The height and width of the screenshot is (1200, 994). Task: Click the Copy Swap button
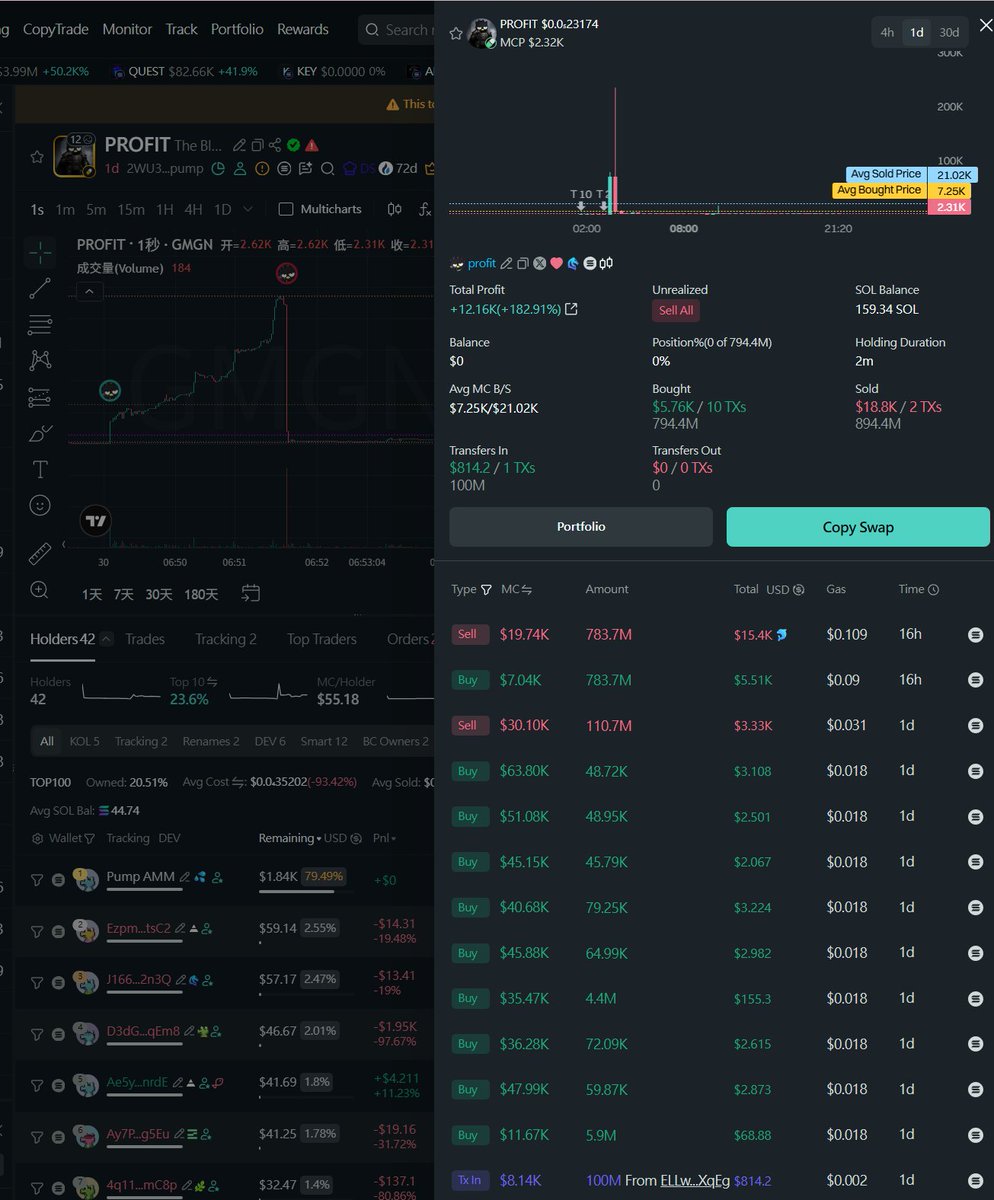(858, 527)
